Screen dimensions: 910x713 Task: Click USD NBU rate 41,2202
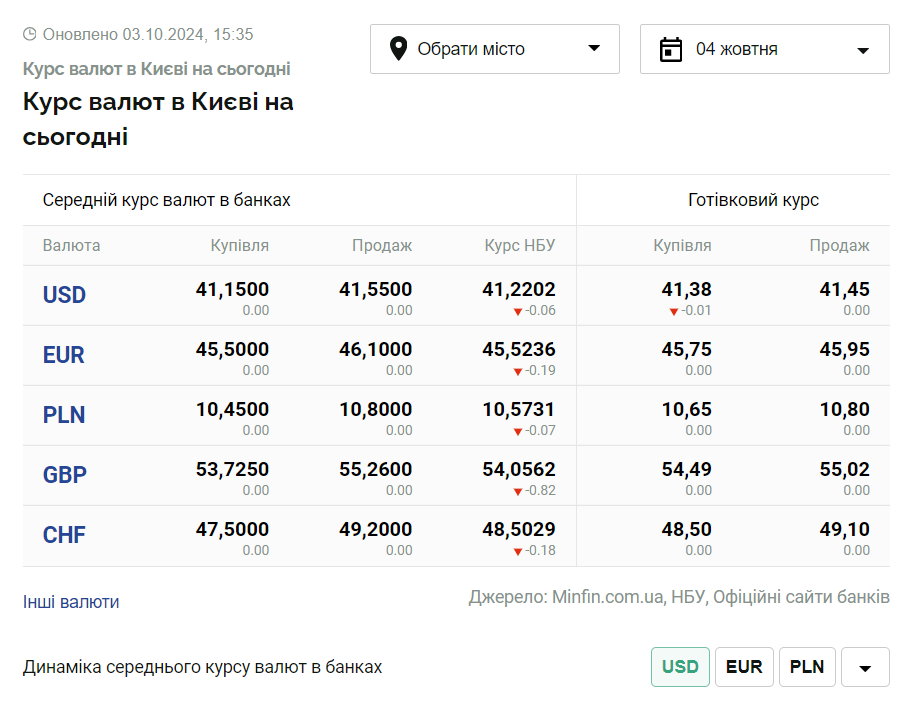pos(519,289)
